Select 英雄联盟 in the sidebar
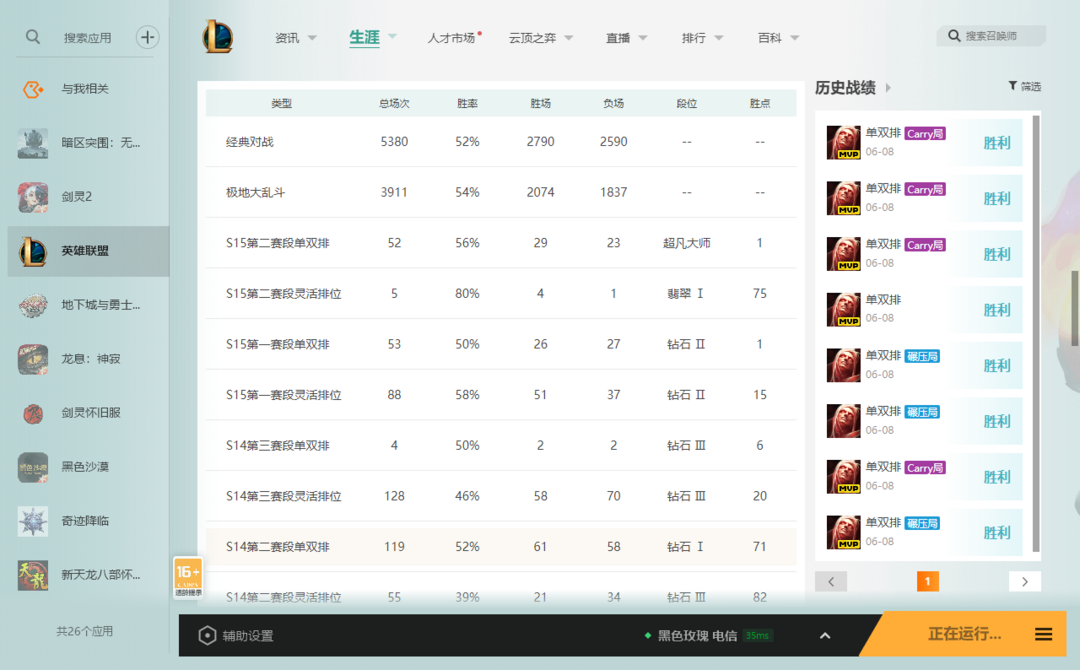The image size is (1080, 670). click(x=88, y=251)
